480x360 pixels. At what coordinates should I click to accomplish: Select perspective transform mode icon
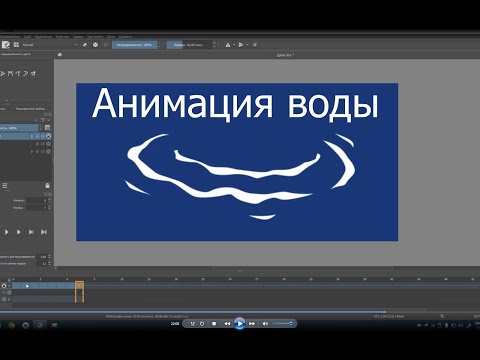click(x=11, y=73)
